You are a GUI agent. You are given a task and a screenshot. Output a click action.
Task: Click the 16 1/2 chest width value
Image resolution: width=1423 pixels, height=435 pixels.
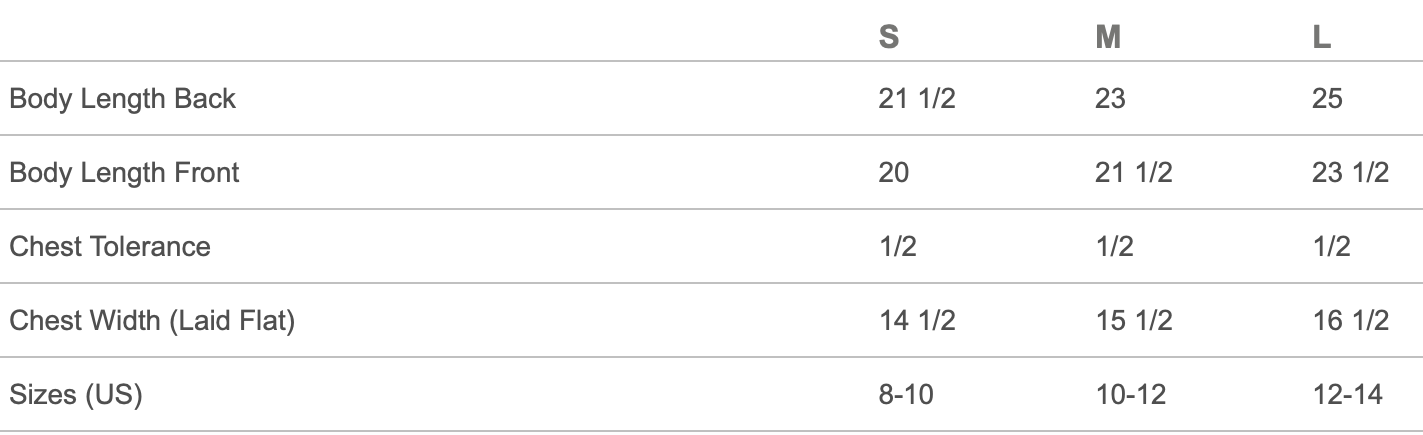(x=1351, y=321)
